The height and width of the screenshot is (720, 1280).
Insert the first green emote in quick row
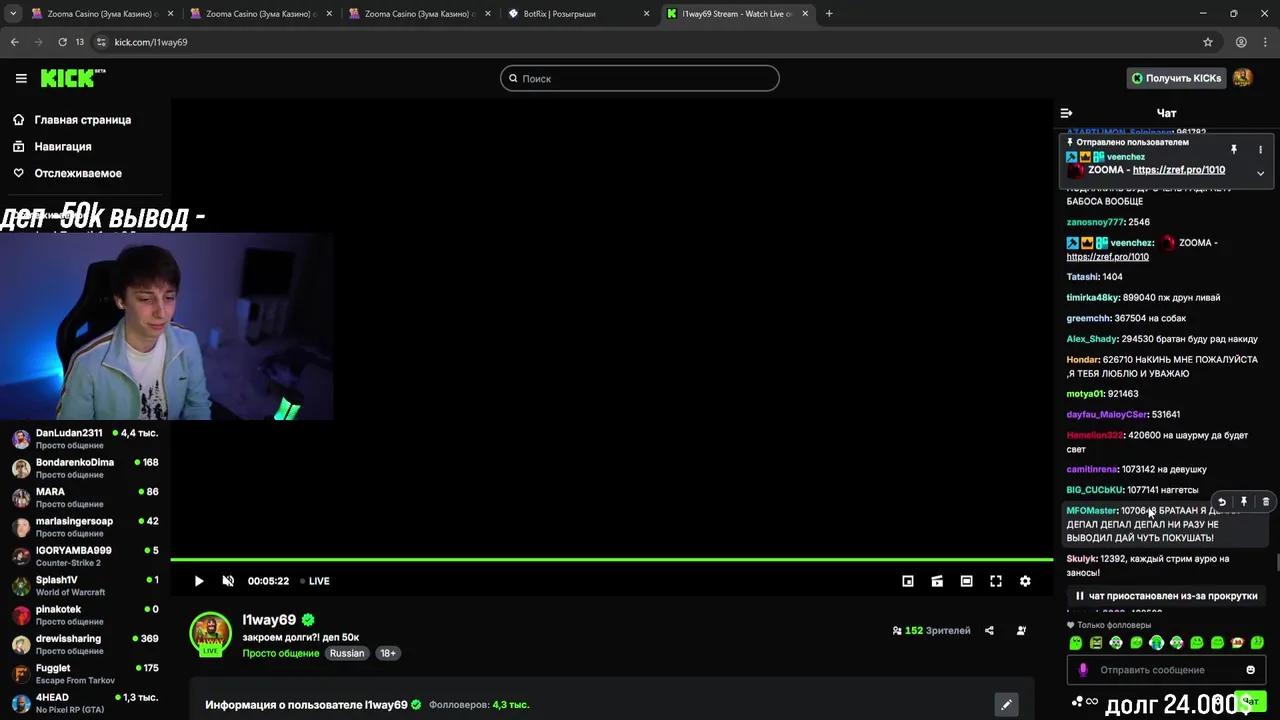point(1076,643)
